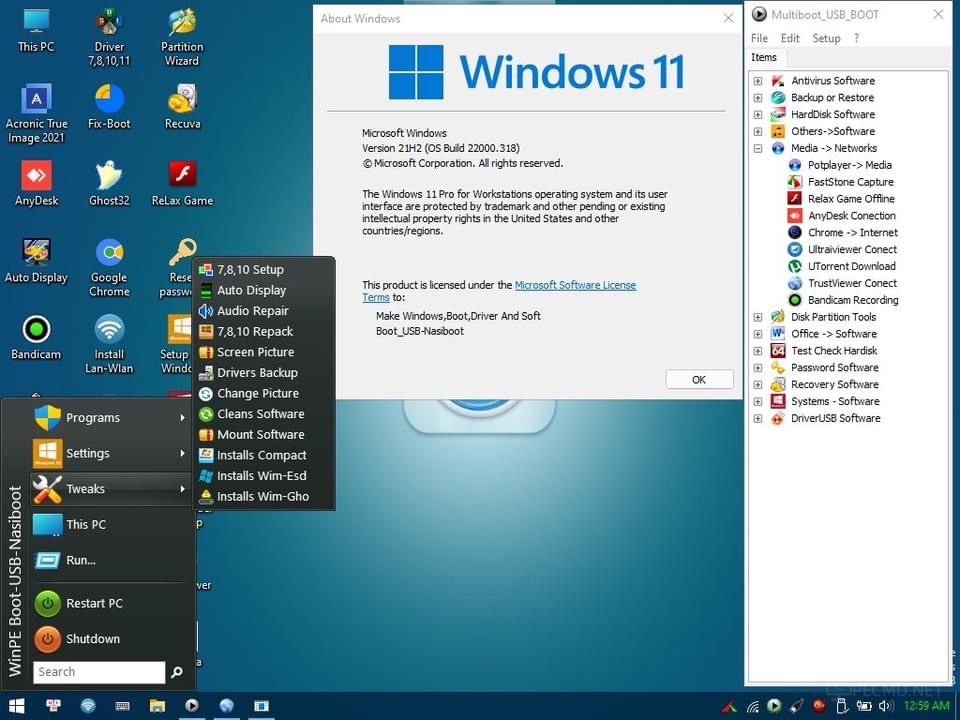This screenshot has height=720, width=960.
Task: Click the Wi-Fi icon on taskbar
Action: point(88,706)
